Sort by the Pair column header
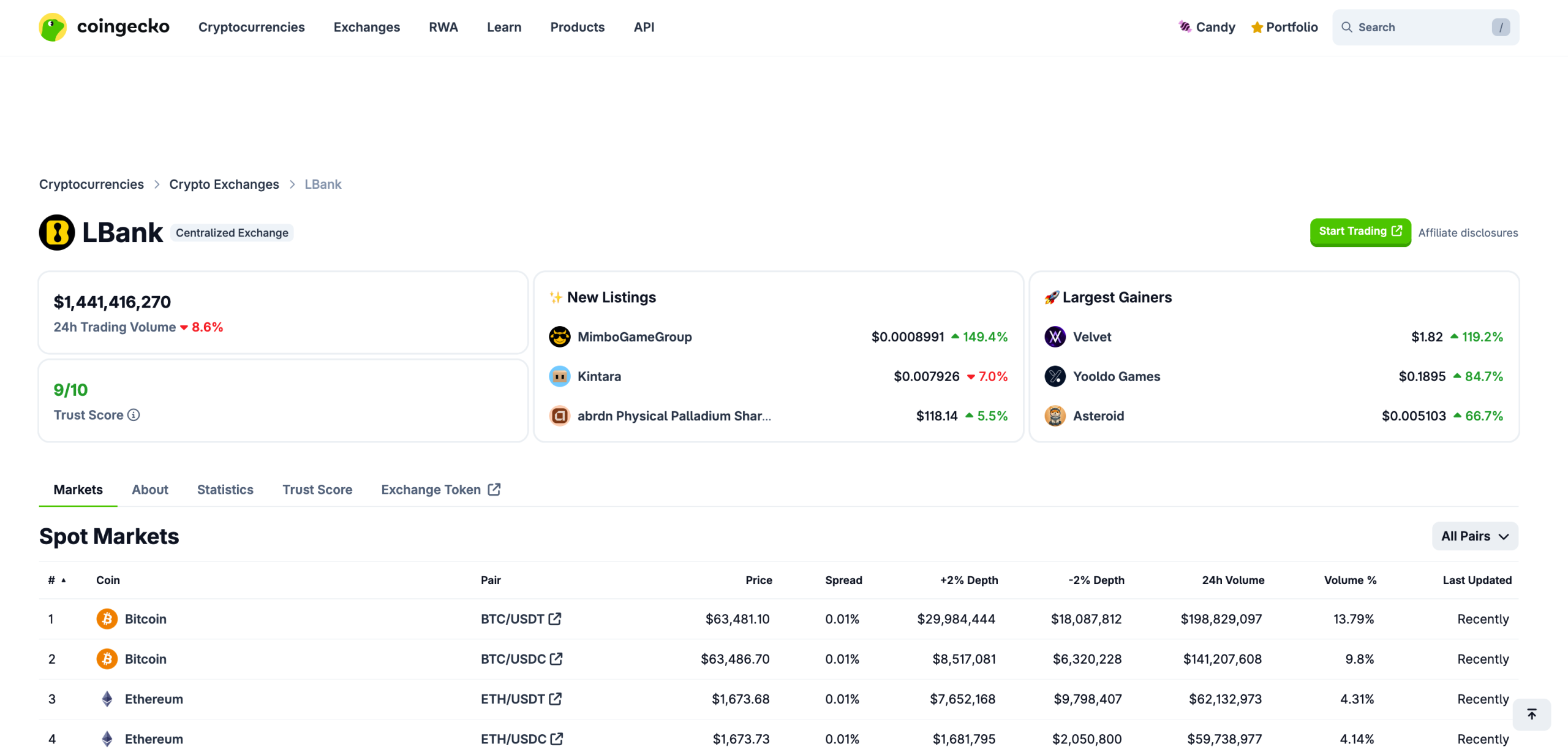The width and height of the screenshot is (1568, 755). 491,580
